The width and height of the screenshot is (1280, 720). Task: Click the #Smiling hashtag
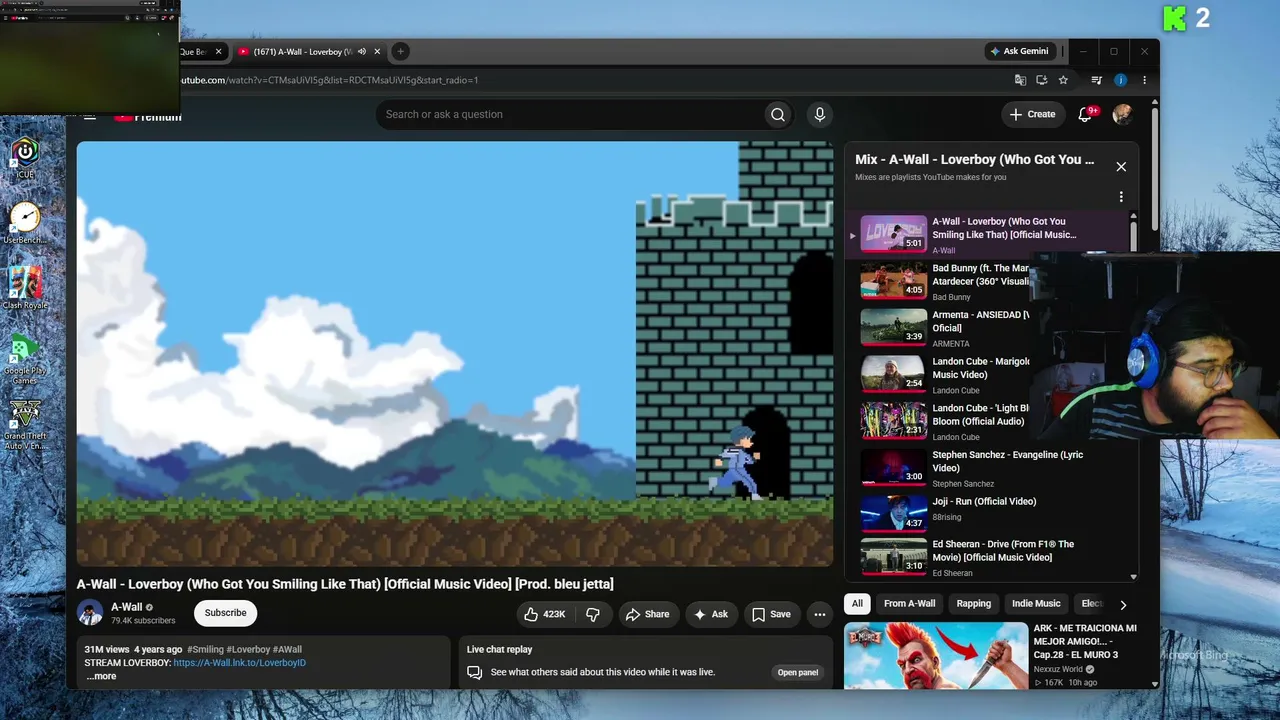coord(205,650)
